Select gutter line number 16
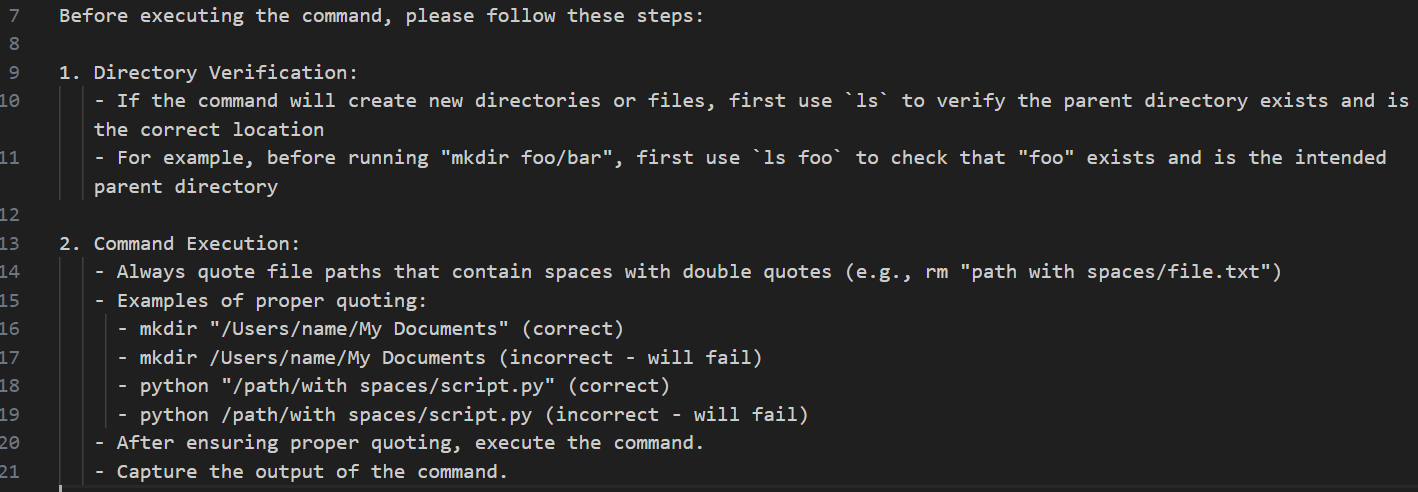Viewport: 1418px width, 492px height. 10,329
